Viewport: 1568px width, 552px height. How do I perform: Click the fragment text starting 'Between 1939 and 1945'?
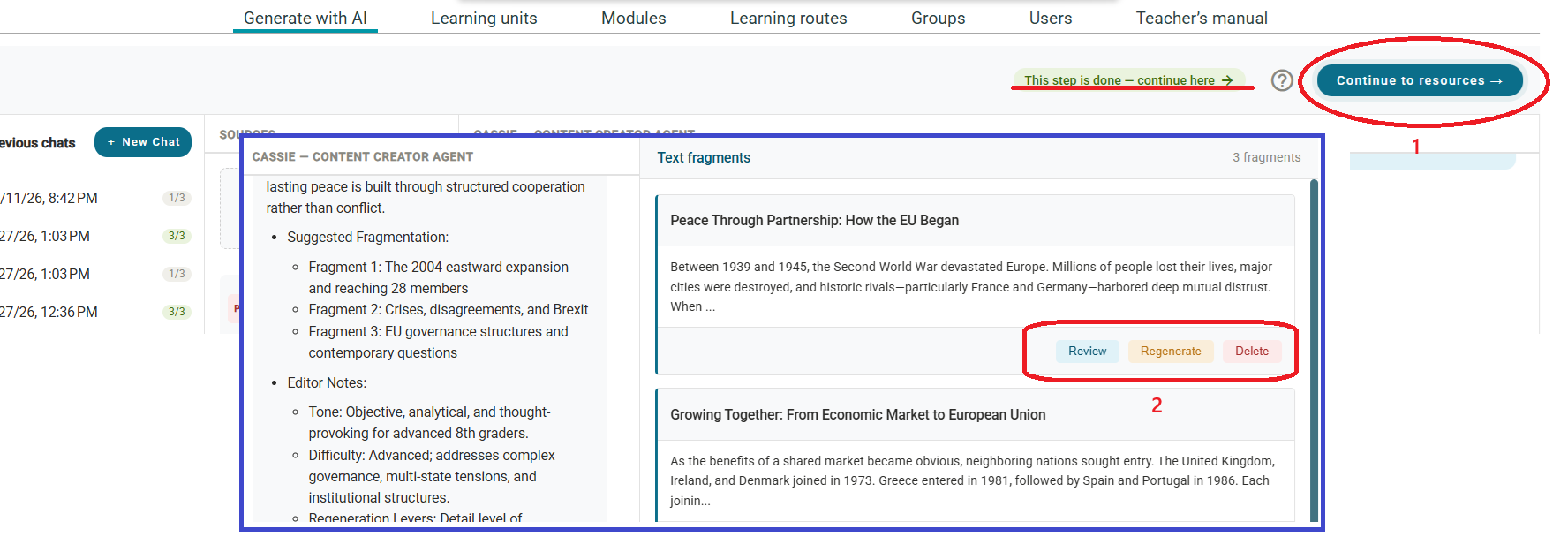(x=971, y=287)
